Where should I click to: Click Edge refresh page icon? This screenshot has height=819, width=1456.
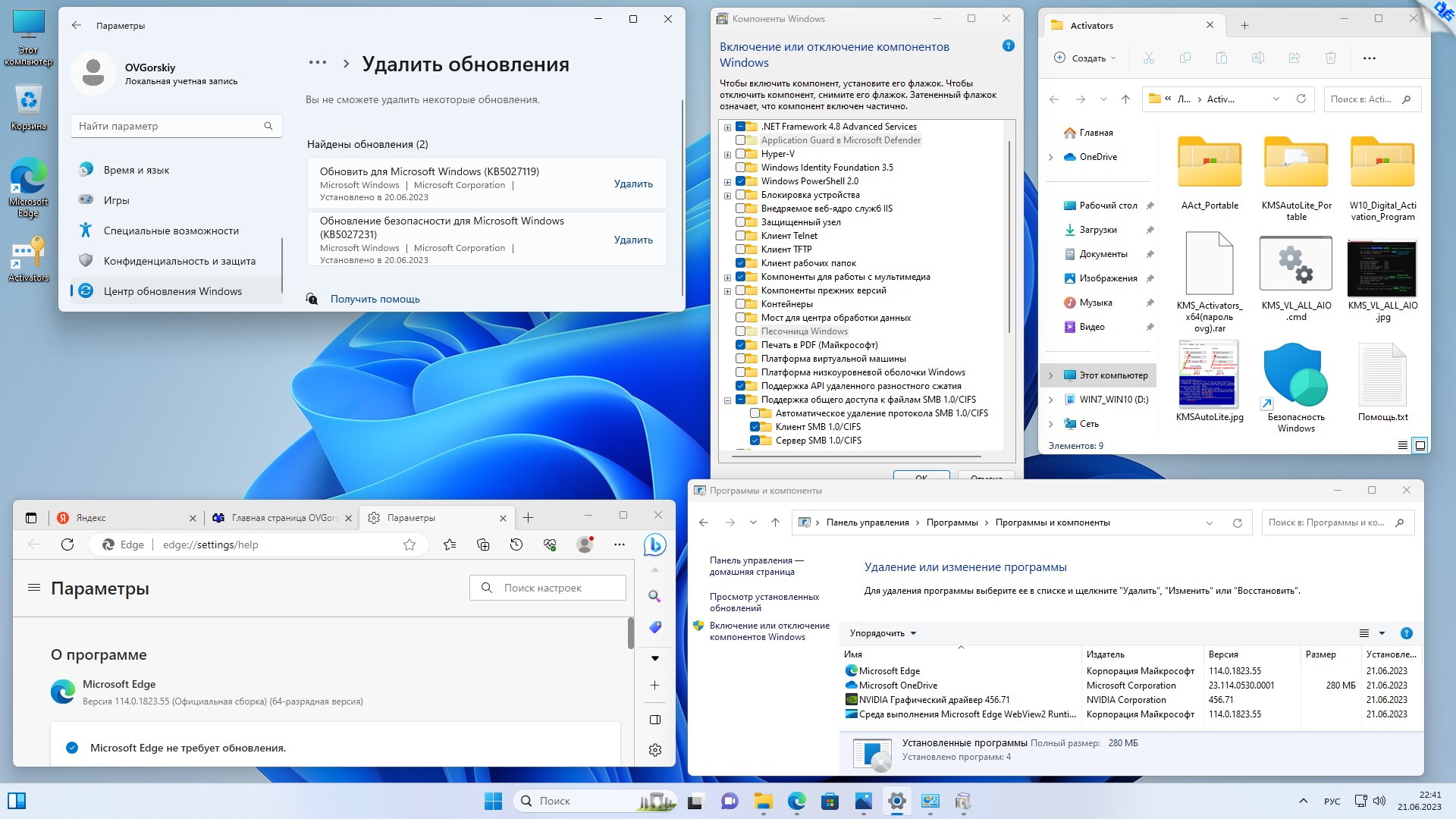coord(67,544)
